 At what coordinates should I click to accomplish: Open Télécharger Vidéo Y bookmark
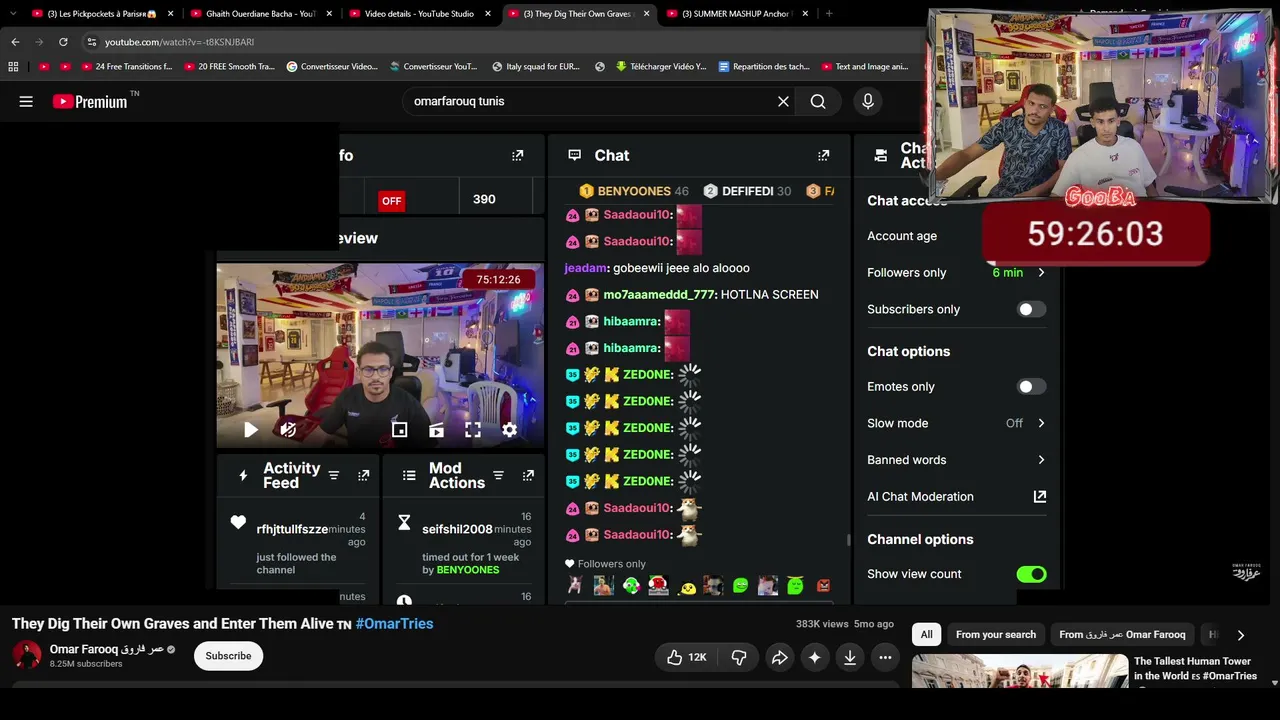[660, 67]
